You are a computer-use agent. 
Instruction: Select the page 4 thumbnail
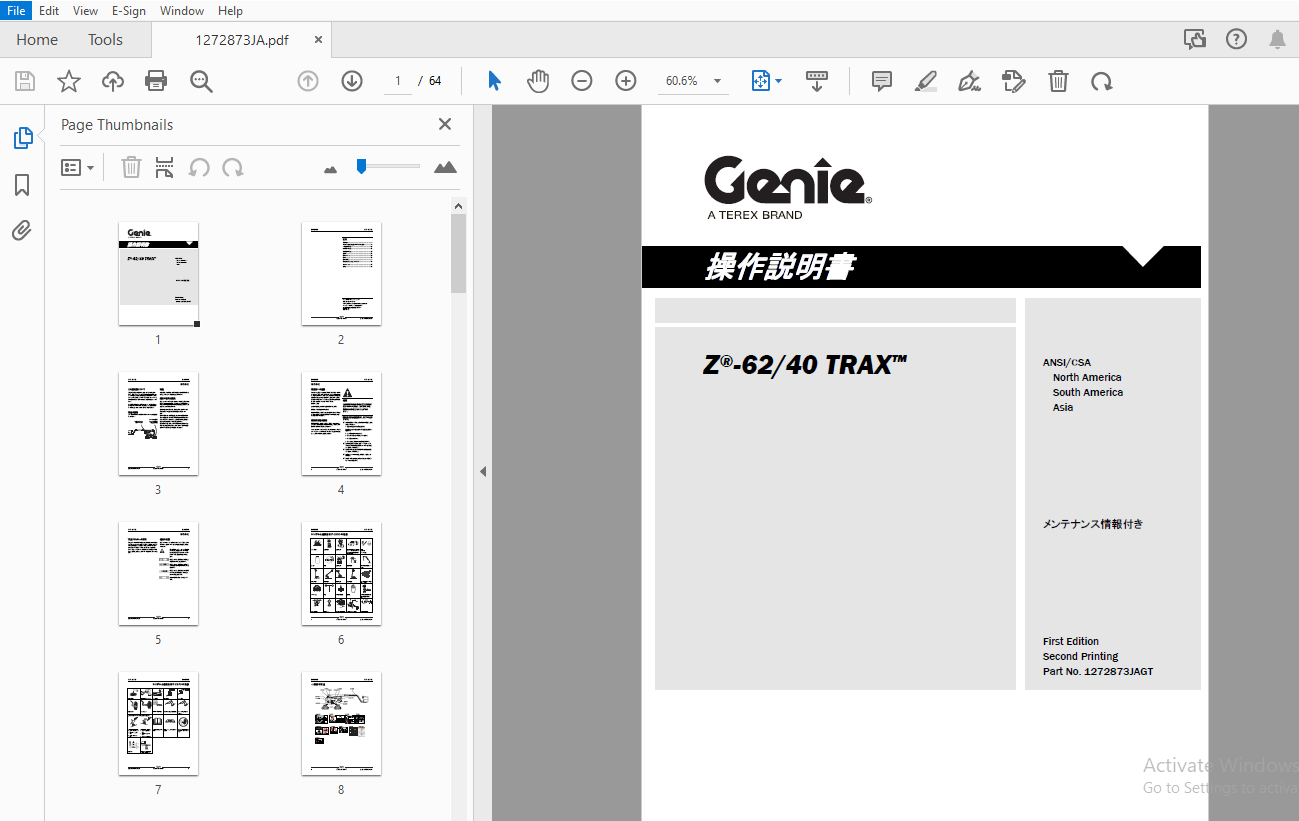click(x=341, y=424)
